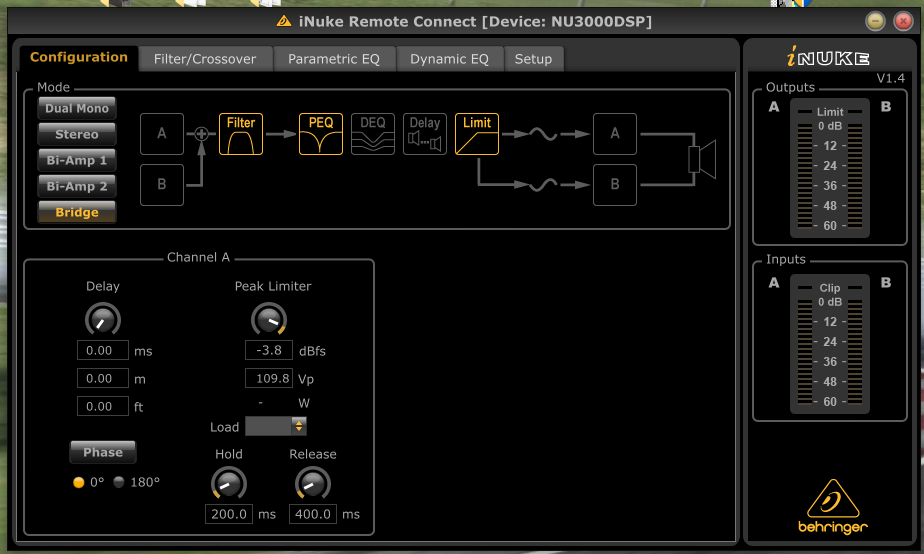
Task: Click the Release knob
Action: click(312, 484)
